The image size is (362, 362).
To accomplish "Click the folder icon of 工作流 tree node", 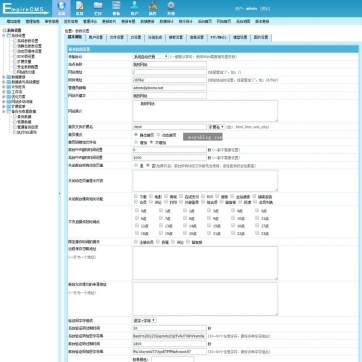I will coord(9,92).
